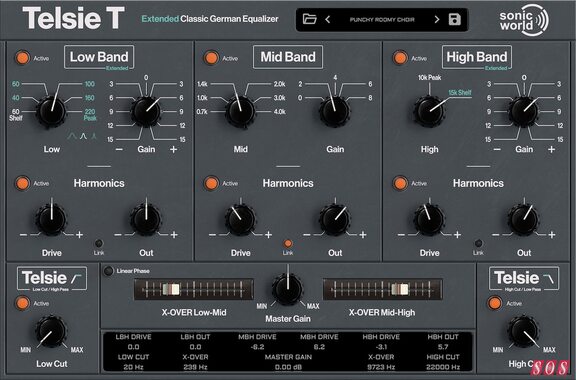Click the High frequency selector knob
The height and width of the screenshot is (380, 576).
[x=429, y=111]
